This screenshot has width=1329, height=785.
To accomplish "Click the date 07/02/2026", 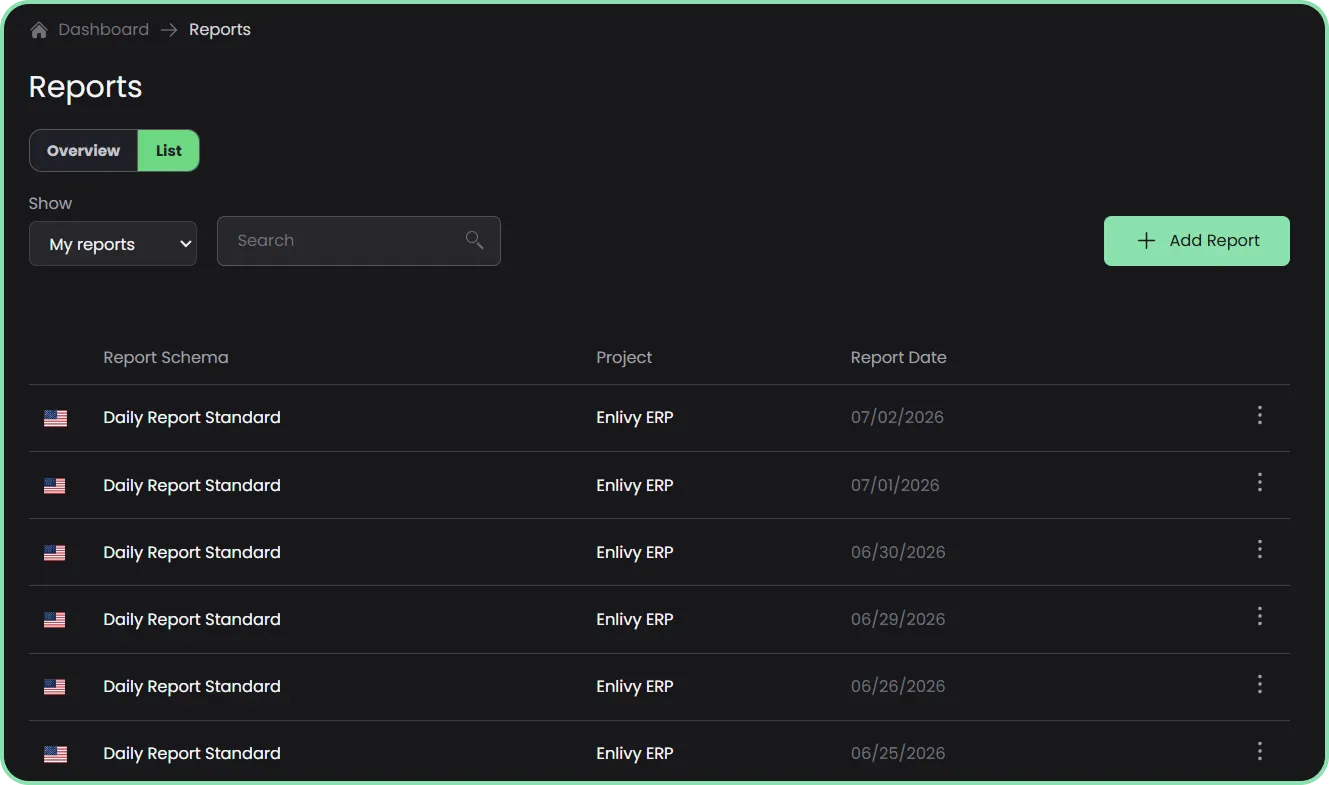I will click(x=897, y=417).
